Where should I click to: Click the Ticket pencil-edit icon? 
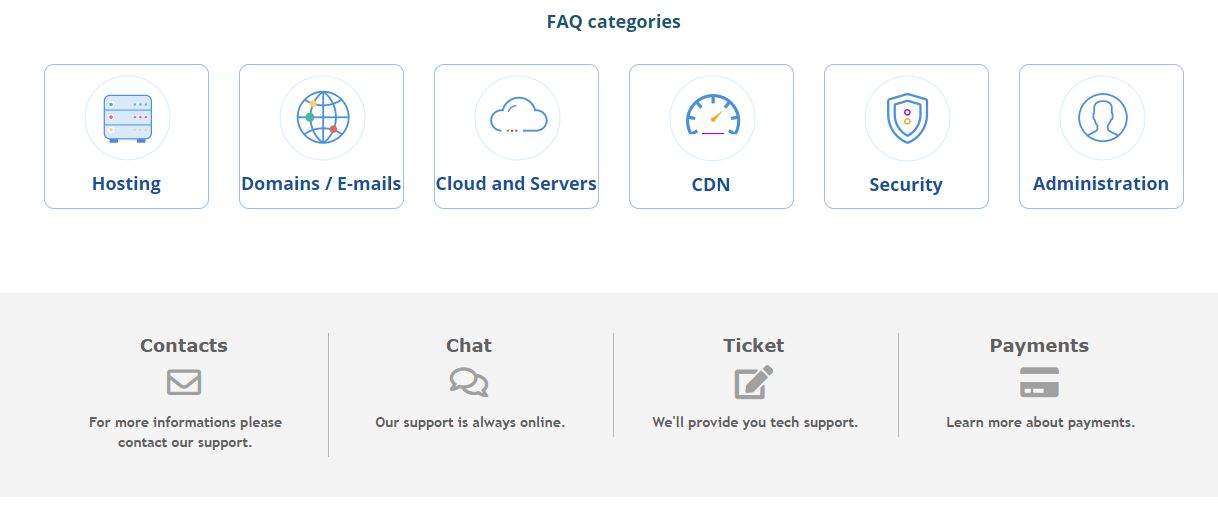point(754,382)
